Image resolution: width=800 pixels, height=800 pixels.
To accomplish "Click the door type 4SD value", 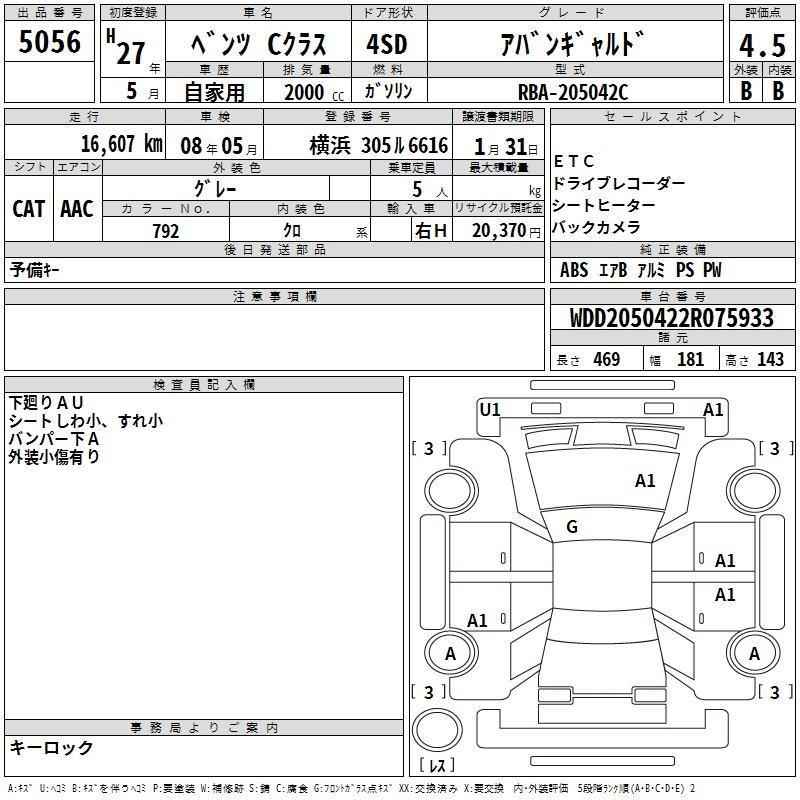I will (387, 44).
